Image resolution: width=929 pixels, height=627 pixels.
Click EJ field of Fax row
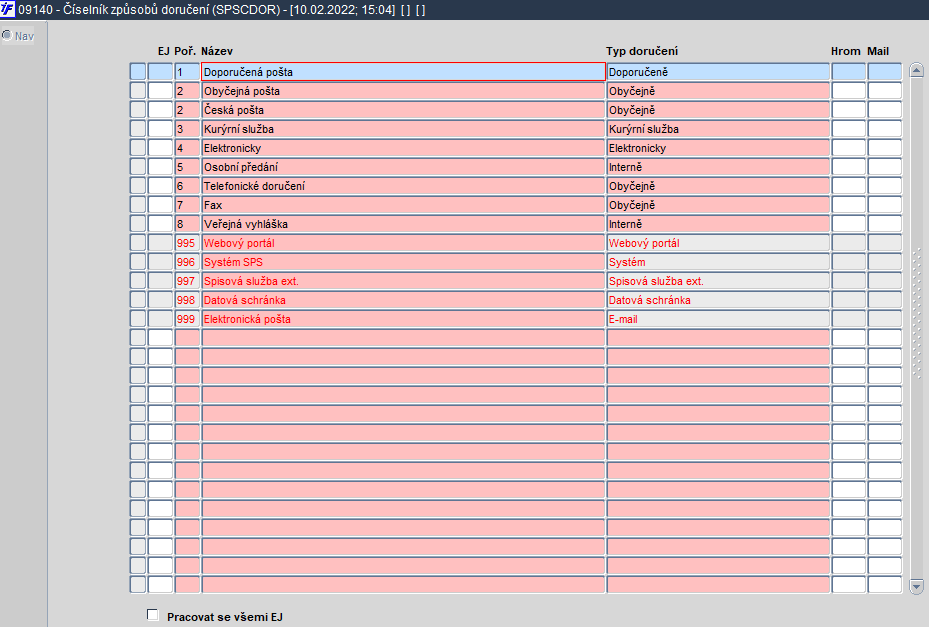(160, 204)
